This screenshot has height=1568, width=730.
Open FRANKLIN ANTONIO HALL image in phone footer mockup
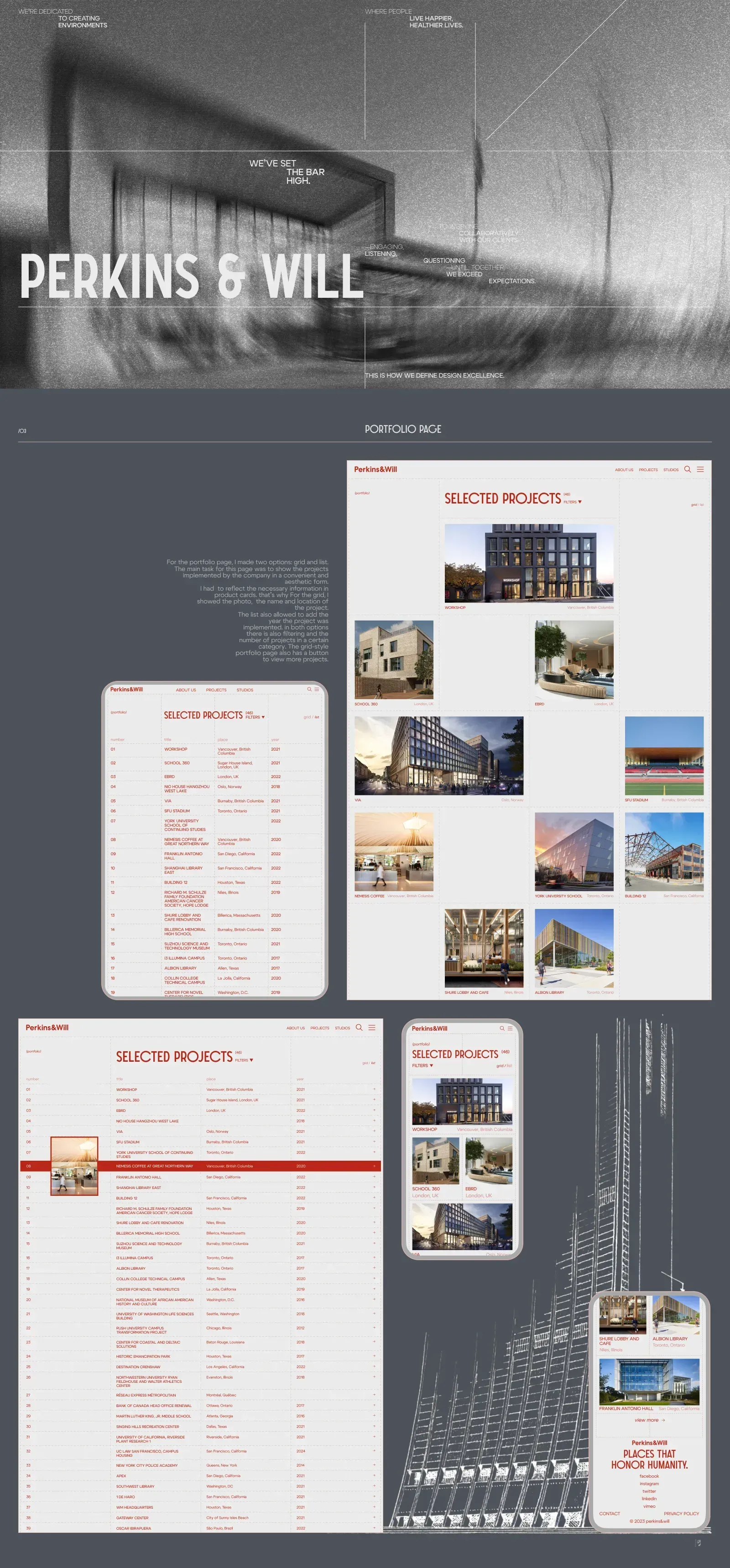coord(649,1382)
